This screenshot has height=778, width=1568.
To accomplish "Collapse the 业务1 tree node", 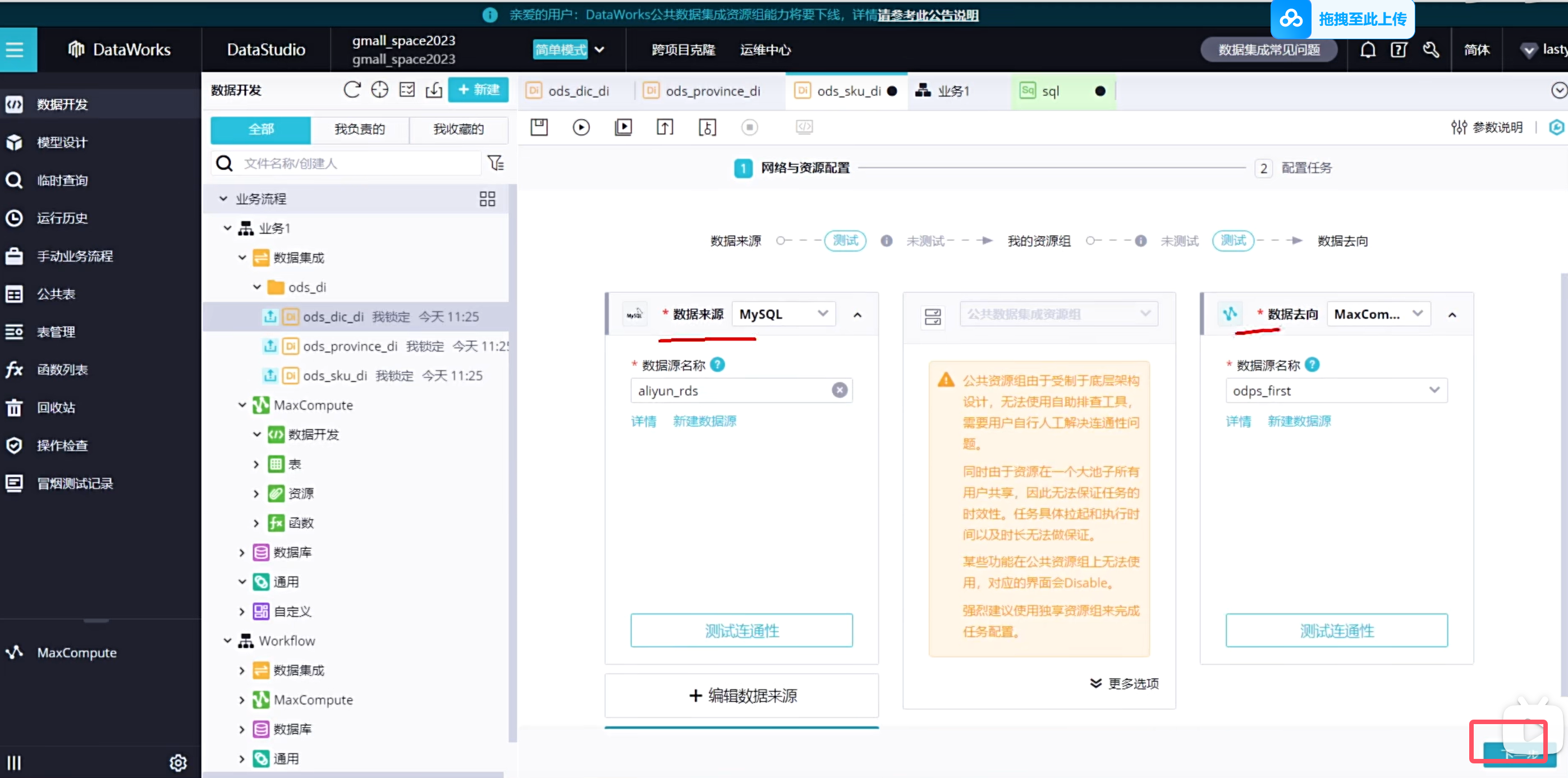I will tap(227, 228).
